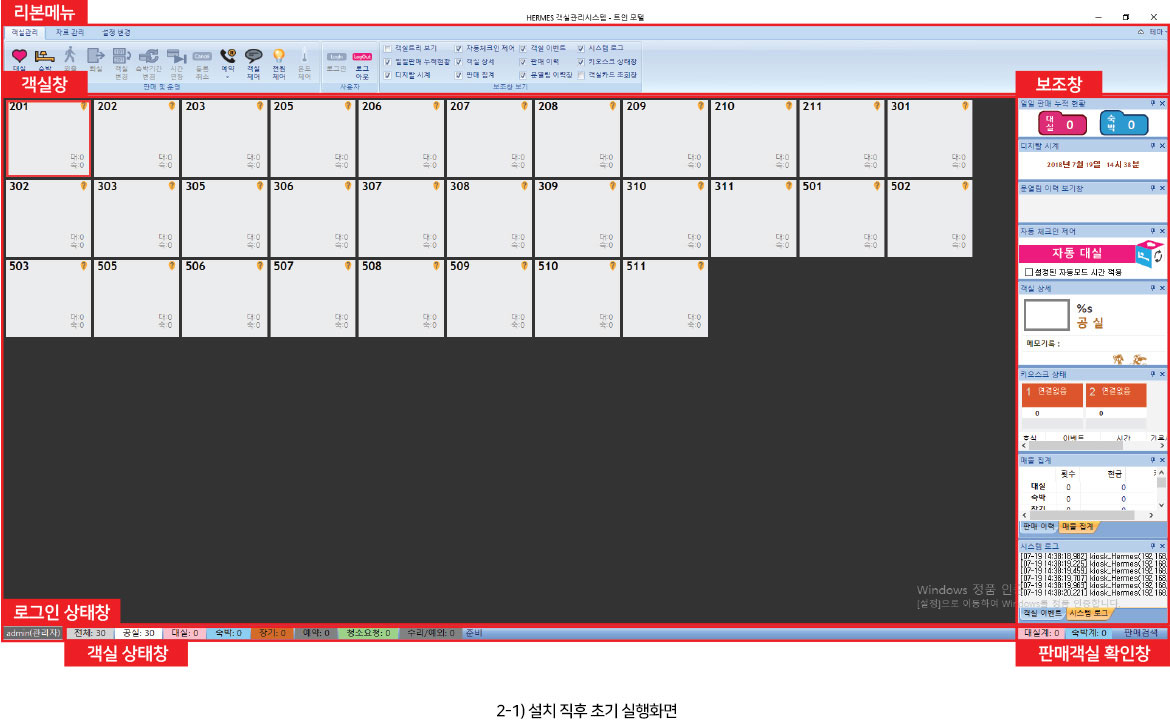The width and height of the screenshot is (1170, 725).
Task: Click the bulb icon on room 511
Action: pos(701,266)
